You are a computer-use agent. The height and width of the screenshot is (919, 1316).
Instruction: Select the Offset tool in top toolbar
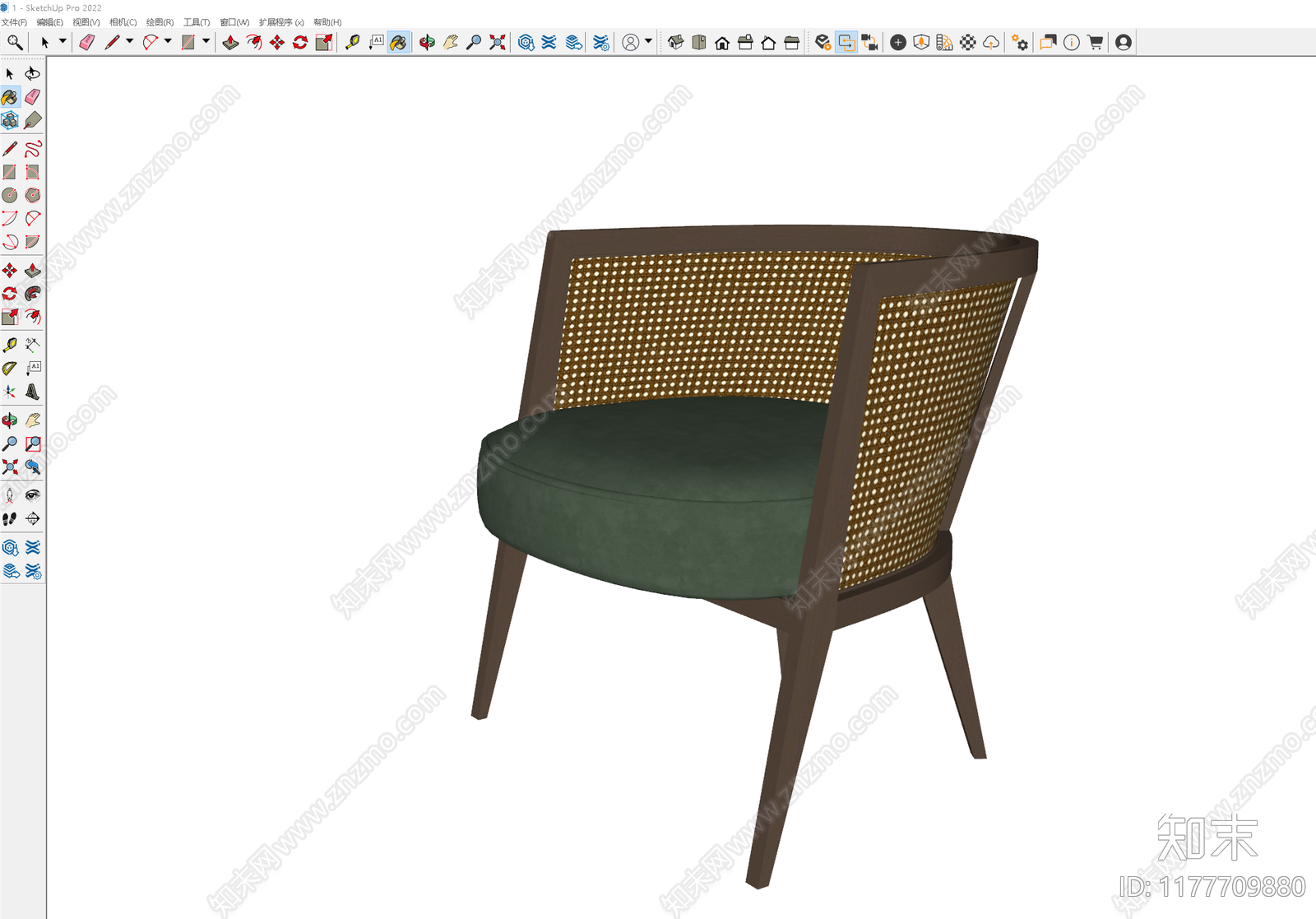pyautogui.click(x=254, y=42)
